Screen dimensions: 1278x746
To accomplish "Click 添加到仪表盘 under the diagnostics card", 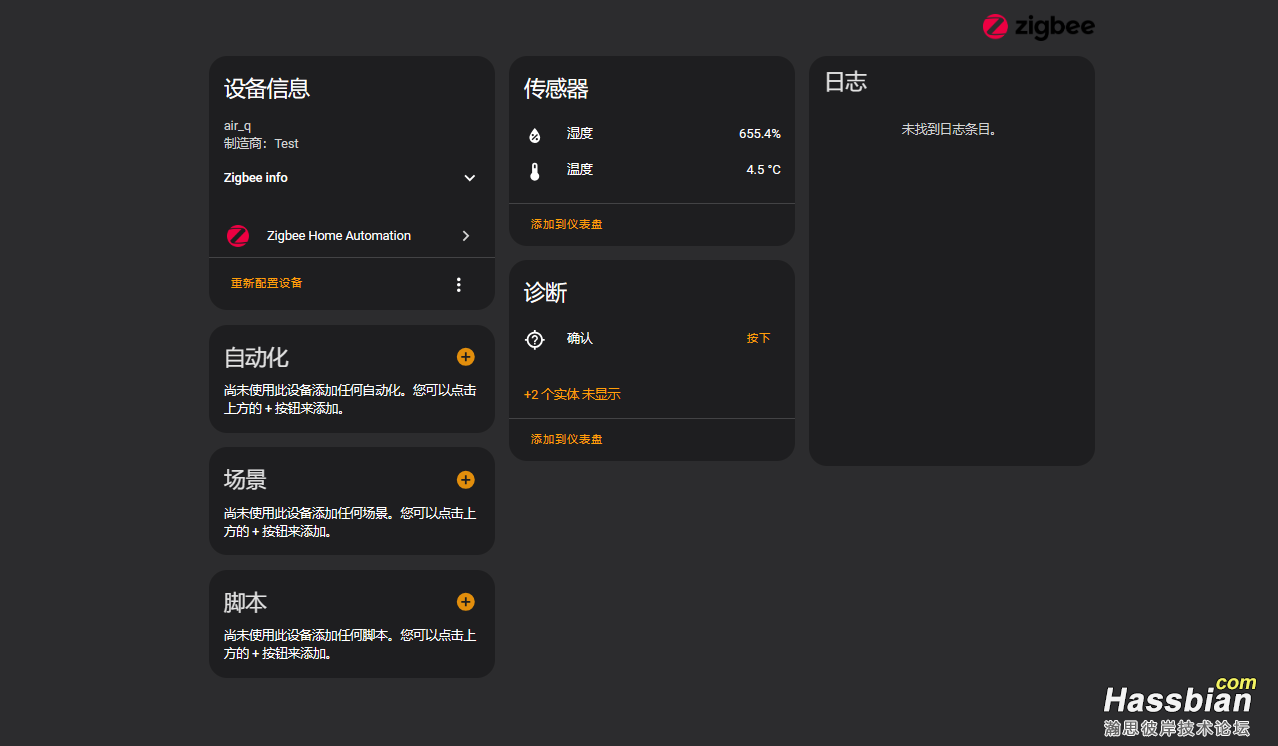I will tap(567, 440).
